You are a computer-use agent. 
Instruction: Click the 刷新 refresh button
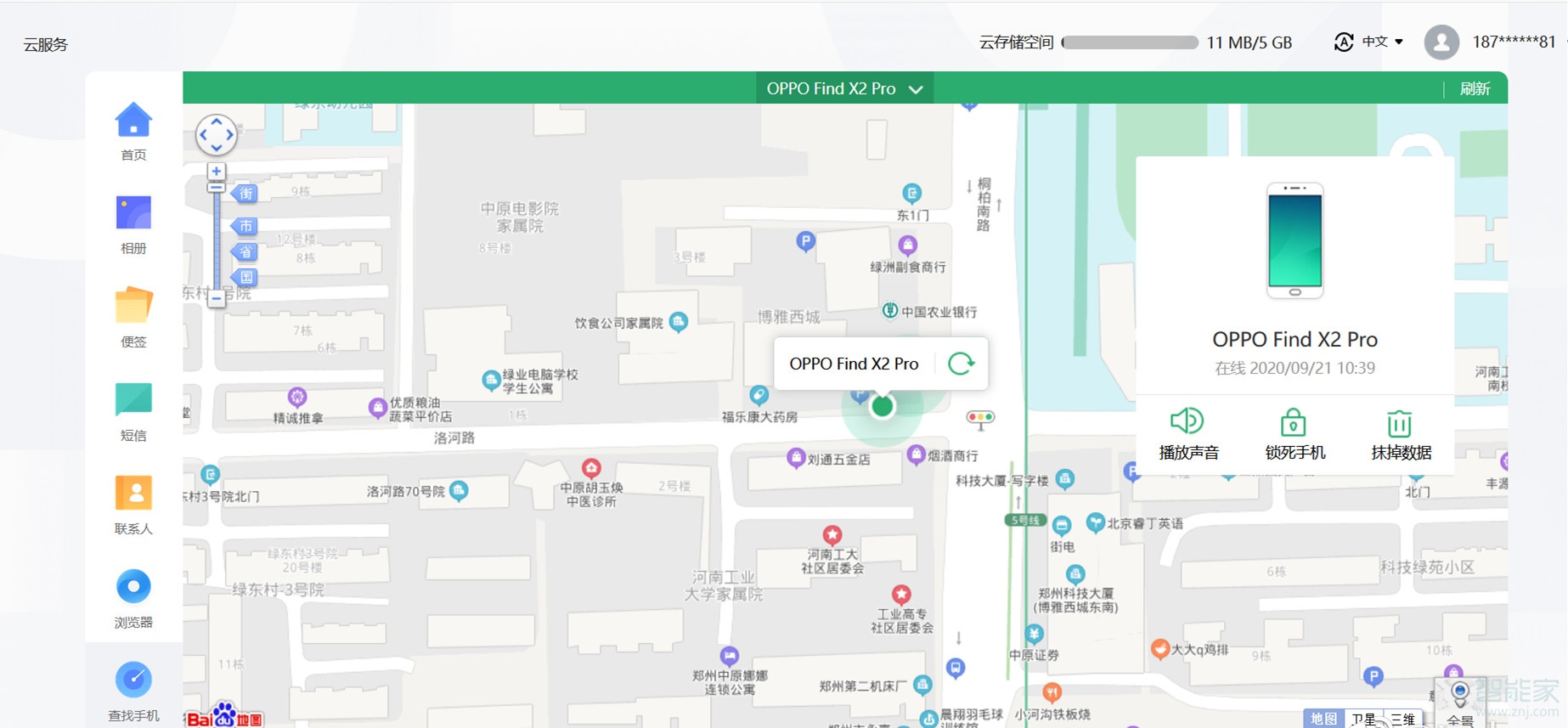(x=1475, y=88)
